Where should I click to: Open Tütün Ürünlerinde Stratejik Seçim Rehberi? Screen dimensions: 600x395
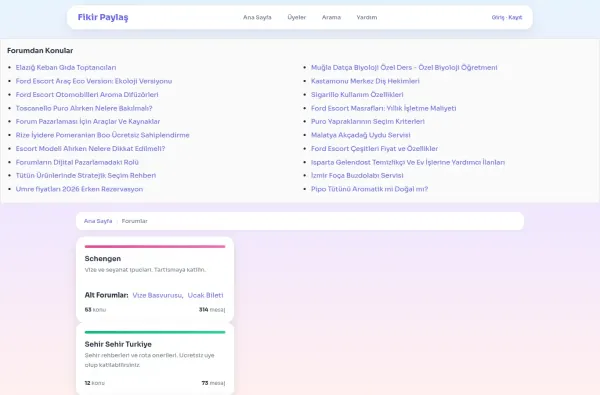coord(86,175)
